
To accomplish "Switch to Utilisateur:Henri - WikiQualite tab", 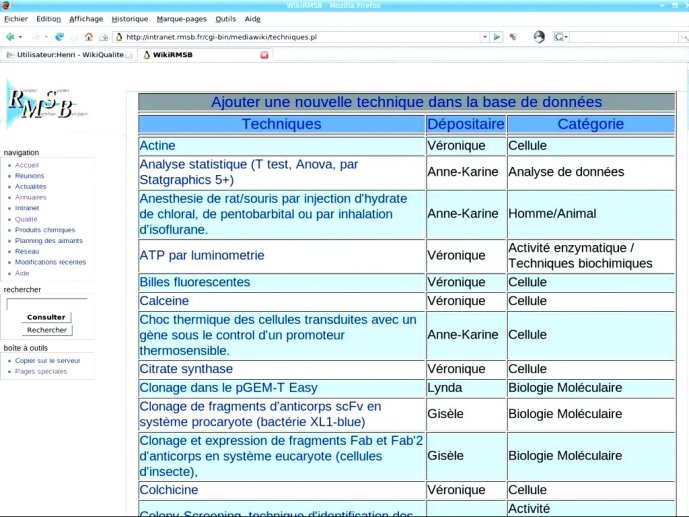I will 69,55.
